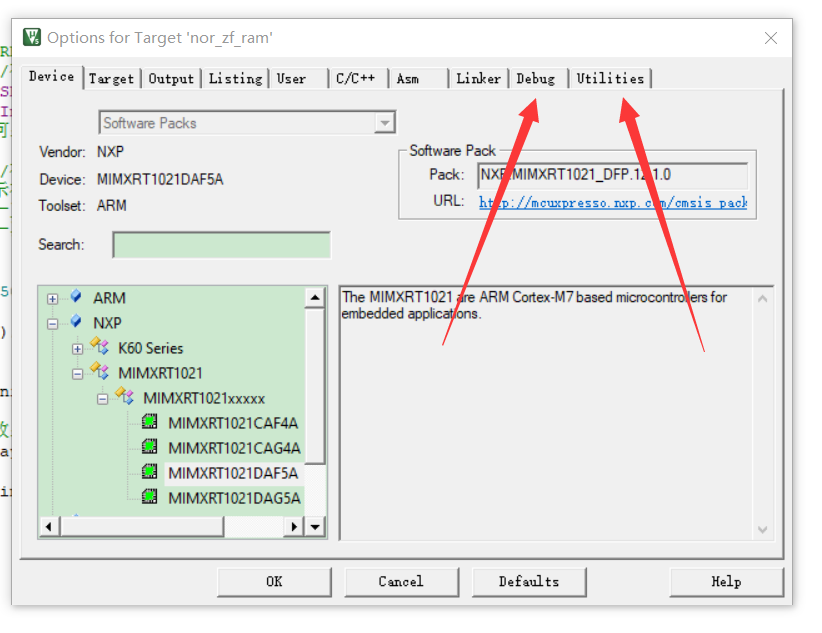Open the C/C++ tab
Viewport: 822px width, 633px height.
[356, 77]
